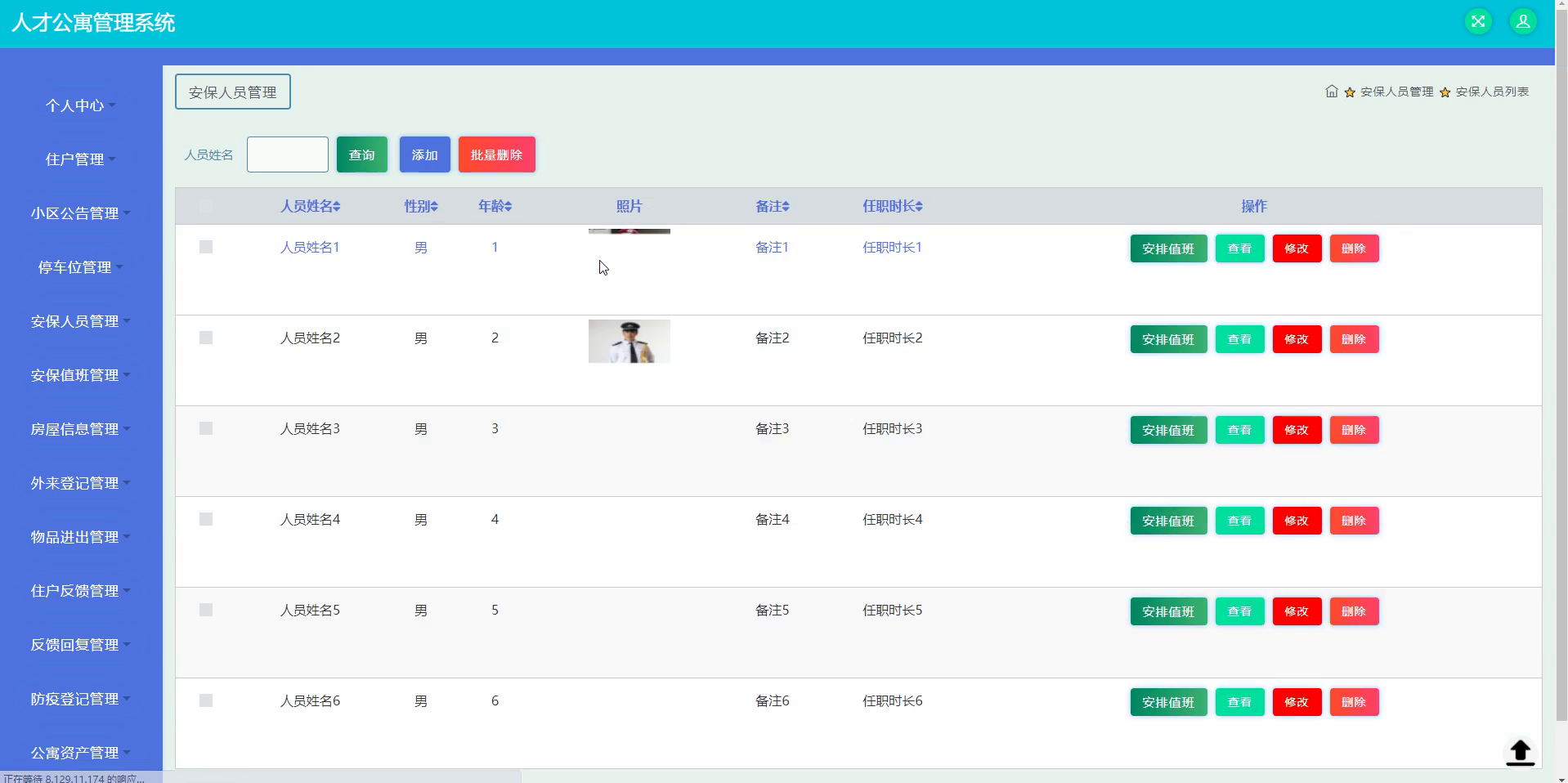The height and width of the screenshot is (783, 1568).
Task: Expand the 停车位管理 sidebar menu
Action: click(81, 267)
